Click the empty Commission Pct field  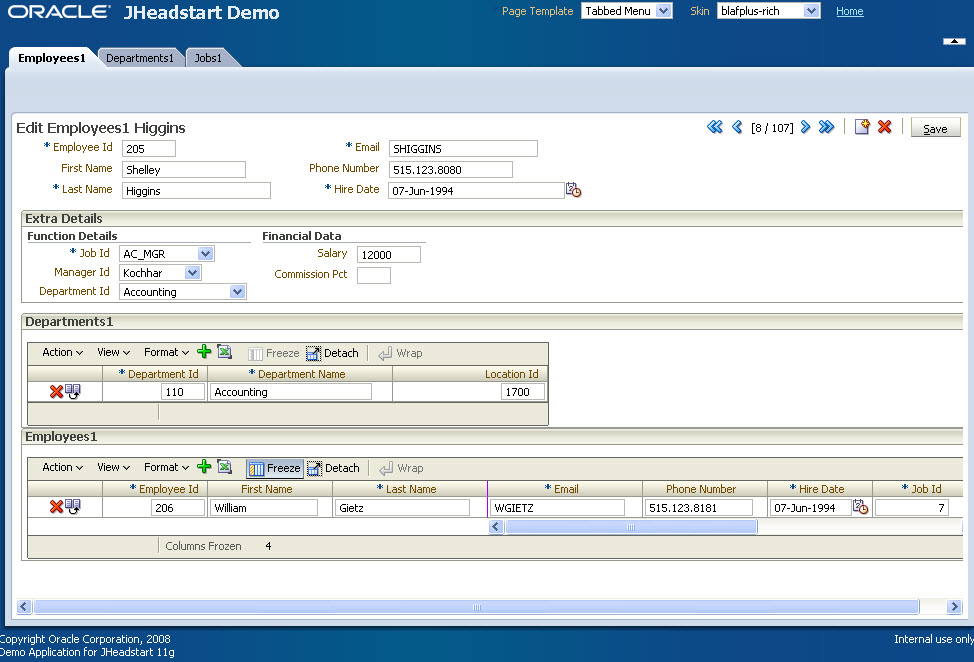click(374, 275)
